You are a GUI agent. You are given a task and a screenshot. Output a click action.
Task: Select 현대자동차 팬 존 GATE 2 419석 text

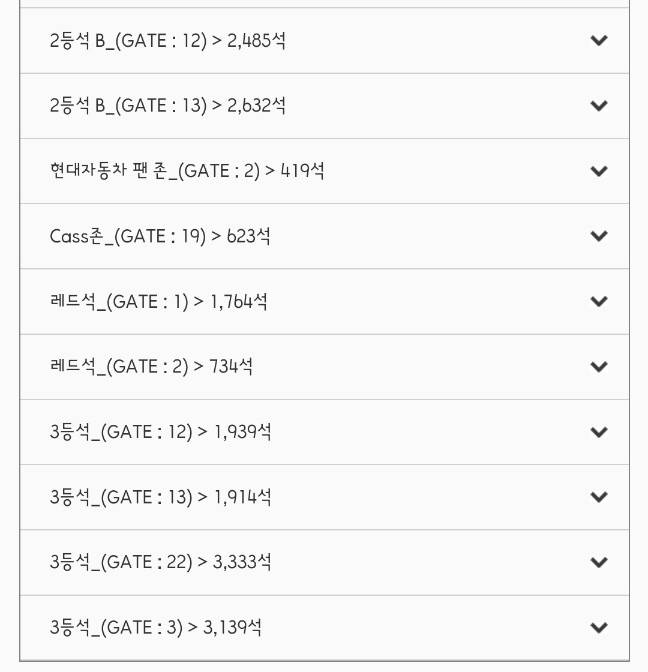[187, 171]
